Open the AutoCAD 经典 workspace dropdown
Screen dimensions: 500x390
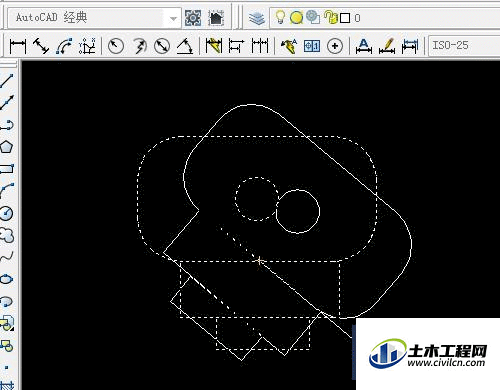(94, 18)
